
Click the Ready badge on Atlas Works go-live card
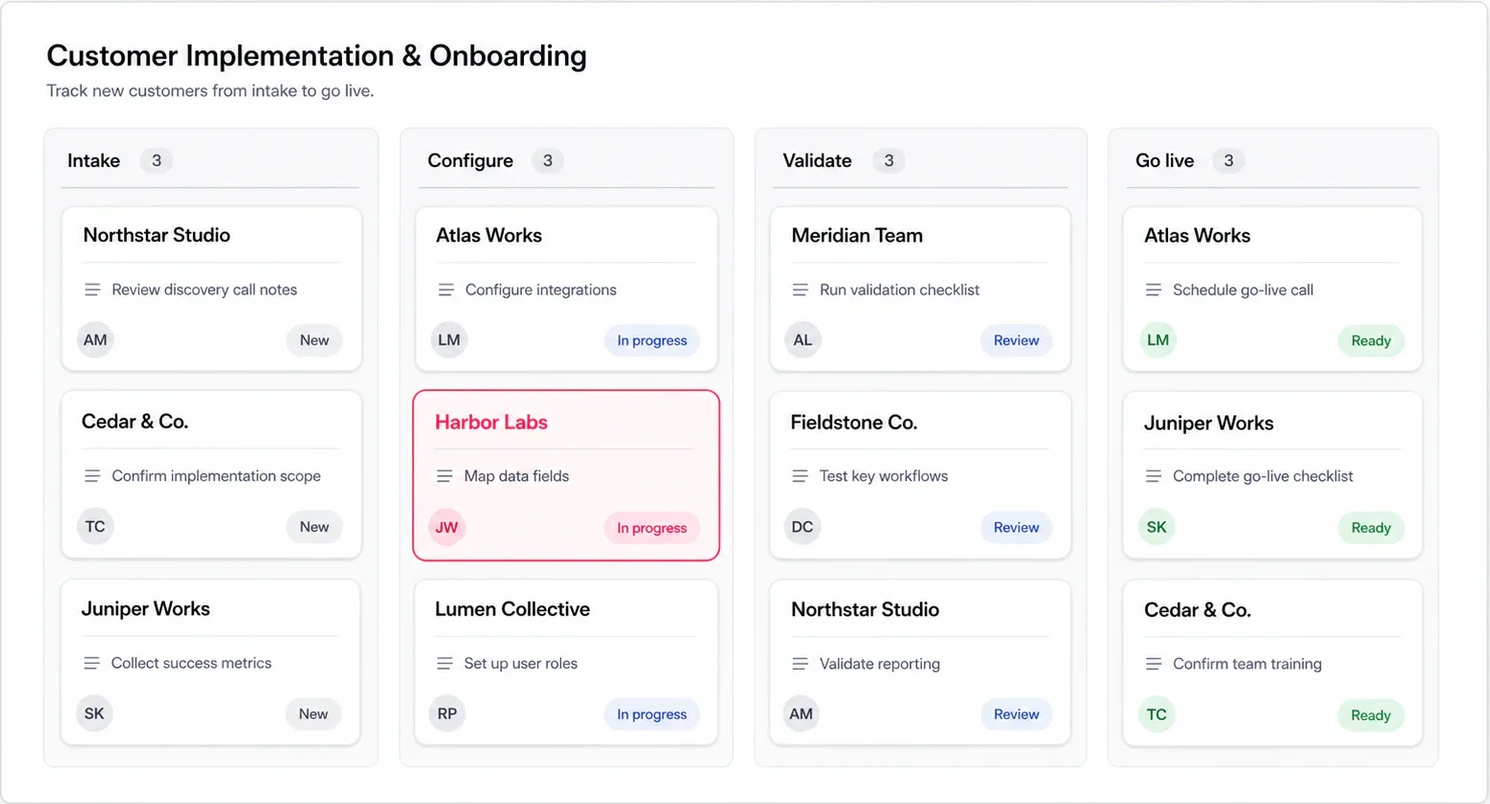click(1371, 341)
